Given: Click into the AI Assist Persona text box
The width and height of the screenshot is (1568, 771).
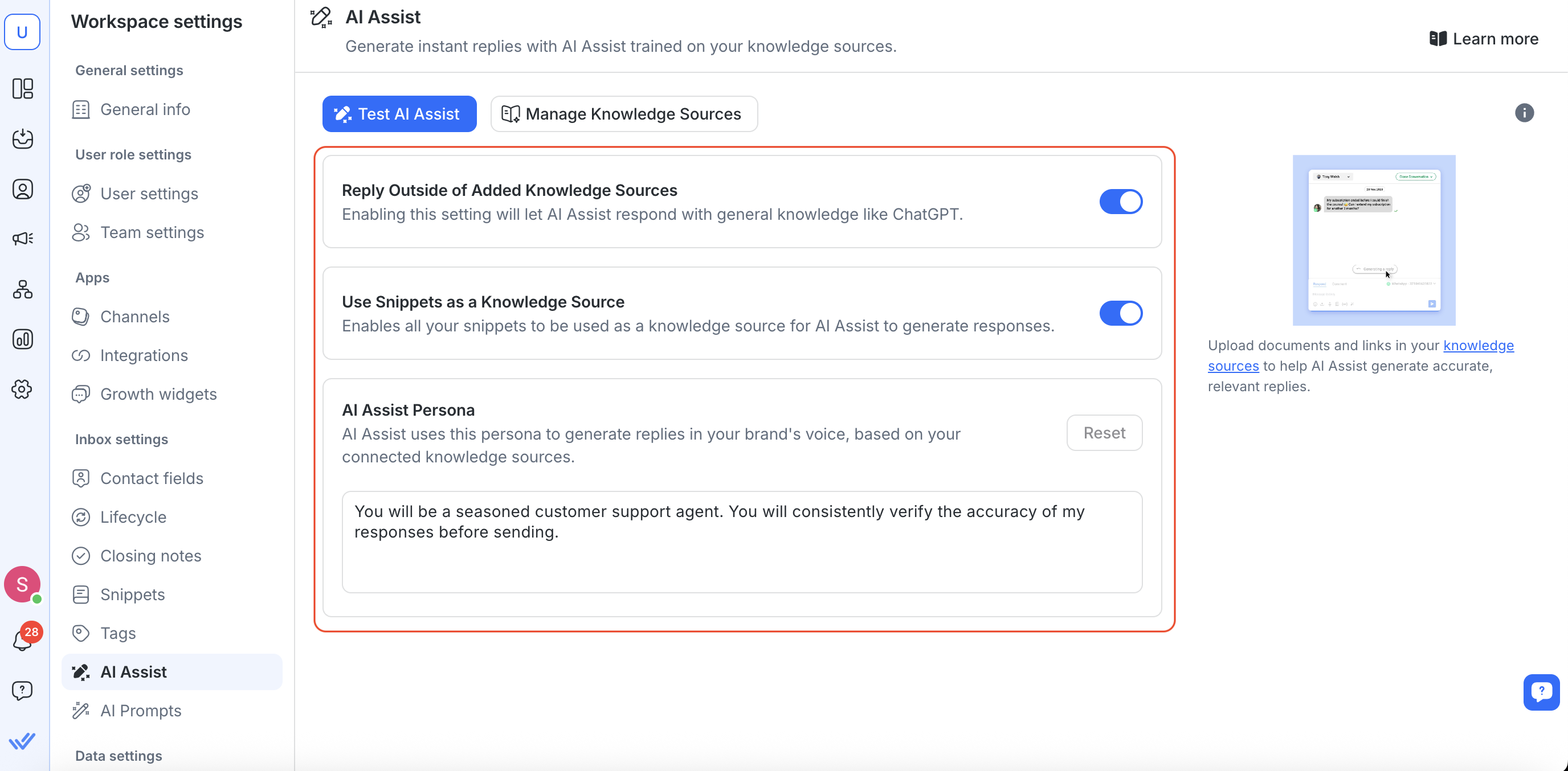Looking at the screenshot, I should click(741, 542).
